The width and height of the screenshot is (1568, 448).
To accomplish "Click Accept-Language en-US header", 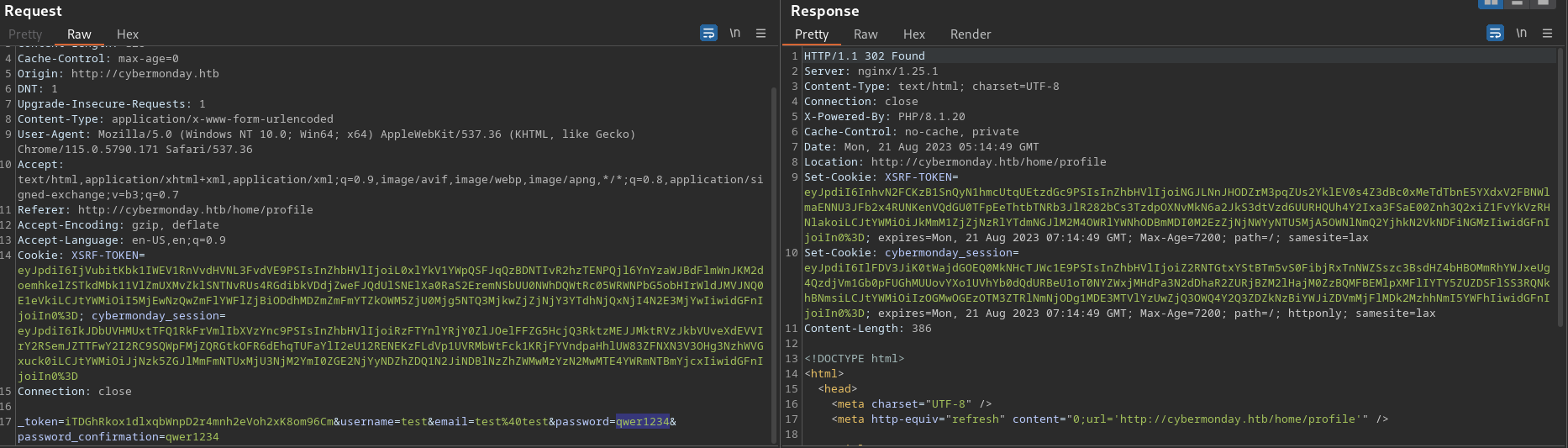I will click(x=122, y=240).
